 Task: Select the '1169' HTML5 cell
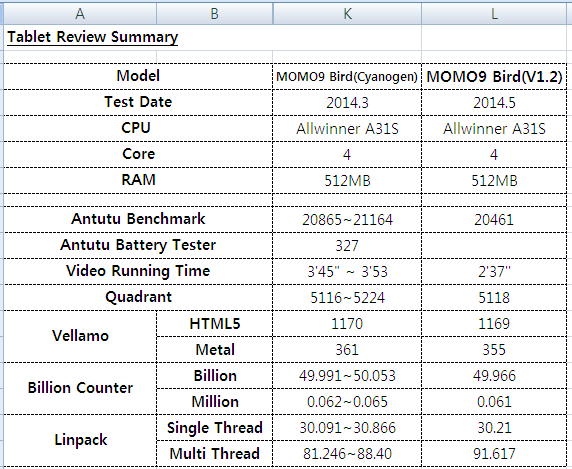[x=494, y=324]
